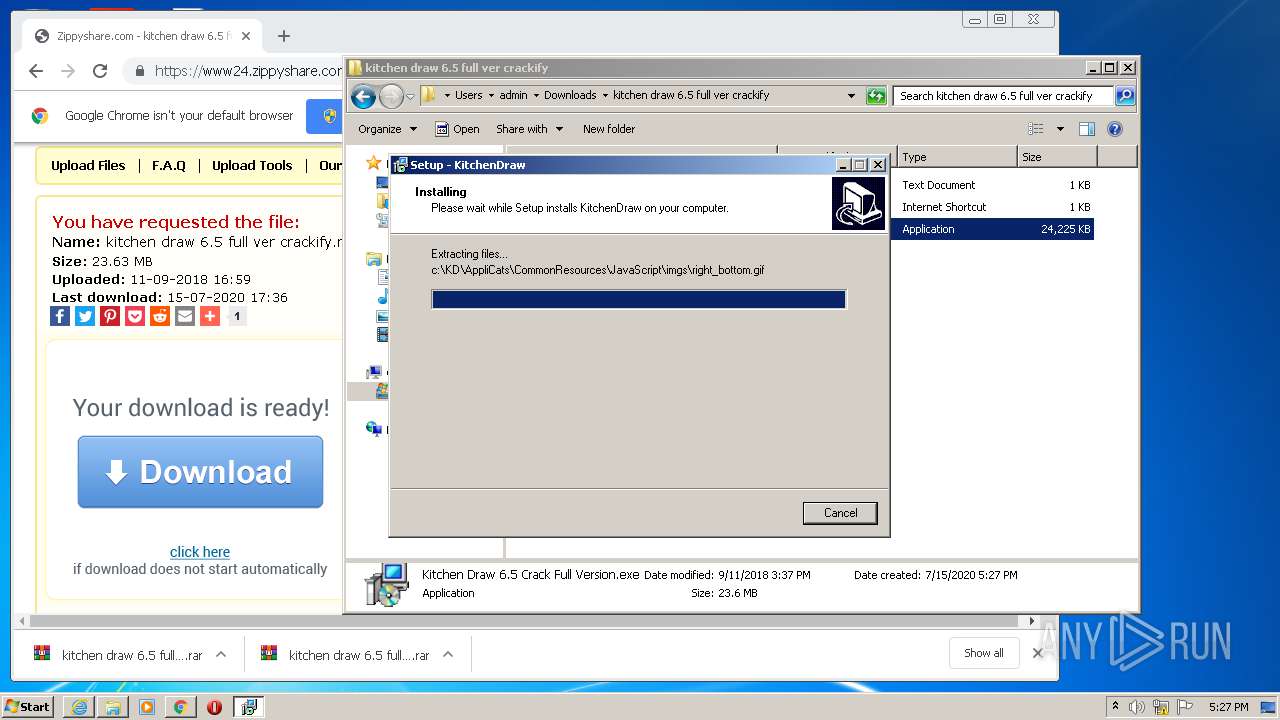The height and width of the screenshot is (720, 1280).
Task: Toggle the Explorer preview pane
Action: coord(1087,129)
